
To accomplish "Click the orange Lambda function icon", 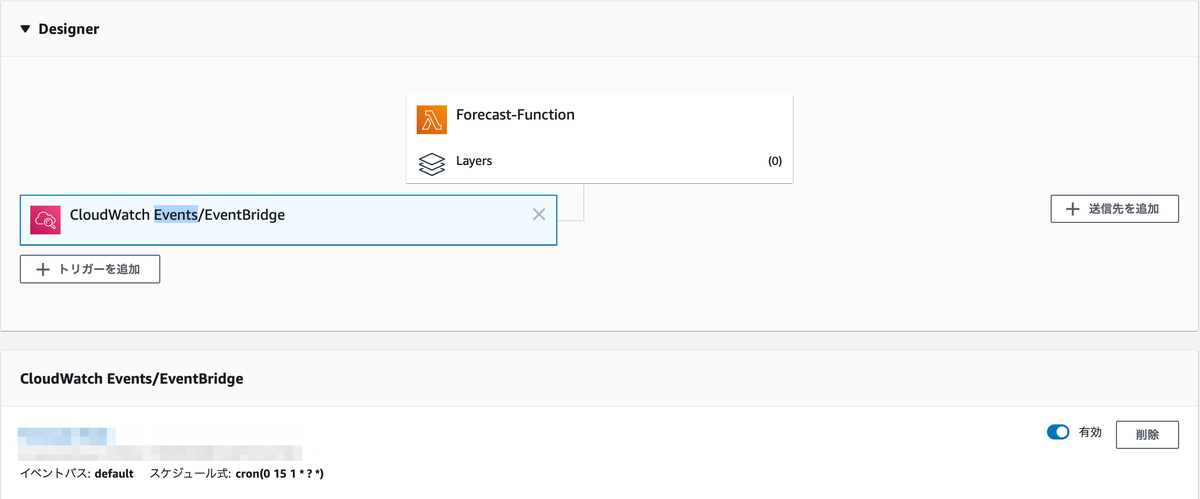I will pyautogui.click(x=431, y=119).
